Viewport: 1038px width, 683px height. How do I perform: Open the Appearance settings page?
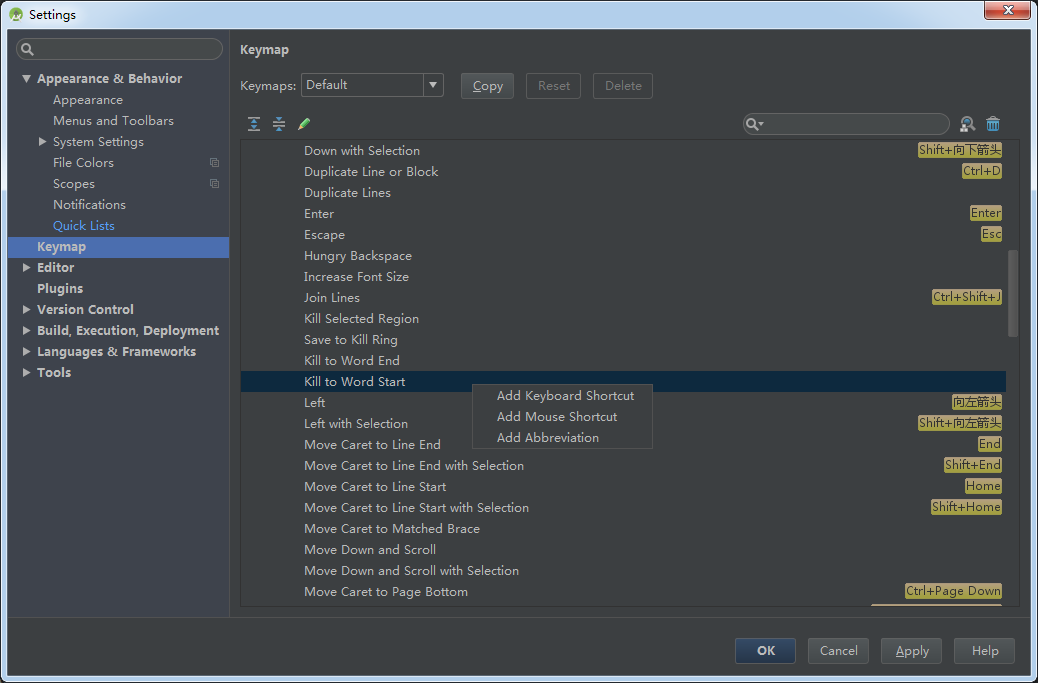pyautogui.click(x=87, y=100)
